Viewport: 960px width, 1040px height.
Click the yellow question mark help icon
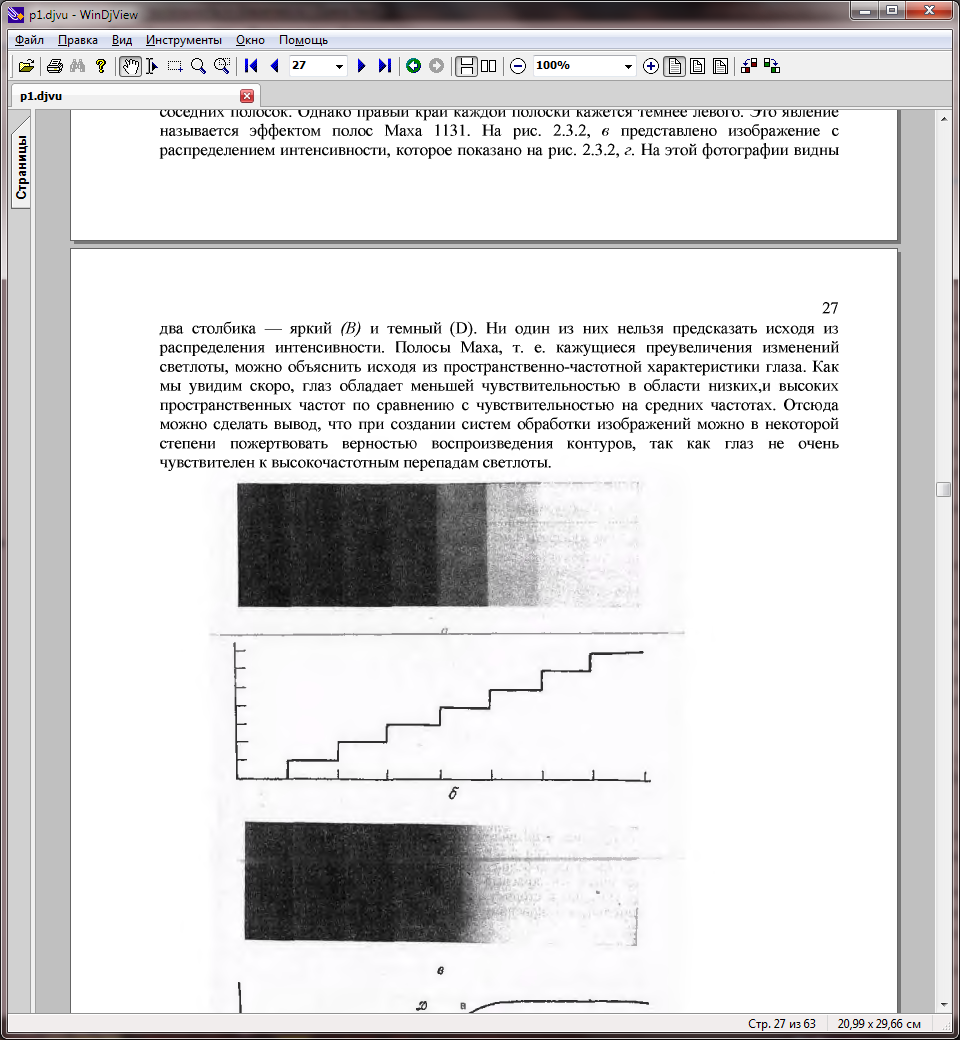101,66
